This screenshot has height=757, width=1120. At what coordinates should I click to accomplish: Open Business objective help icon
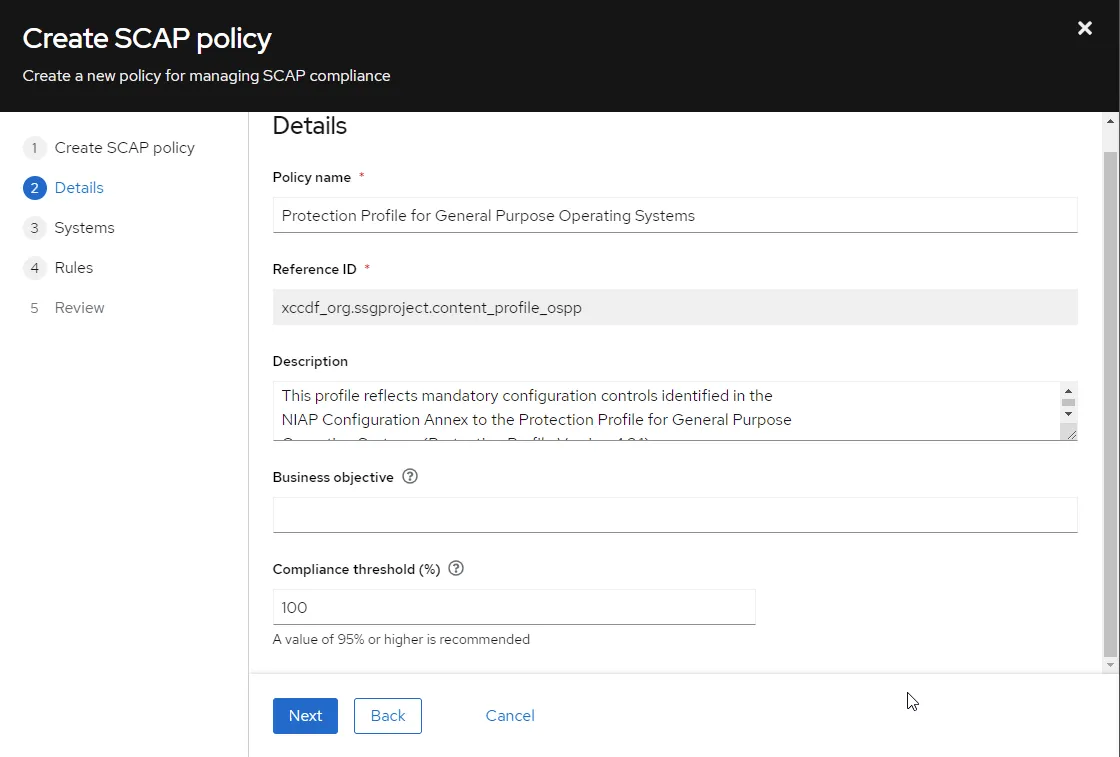409,476
